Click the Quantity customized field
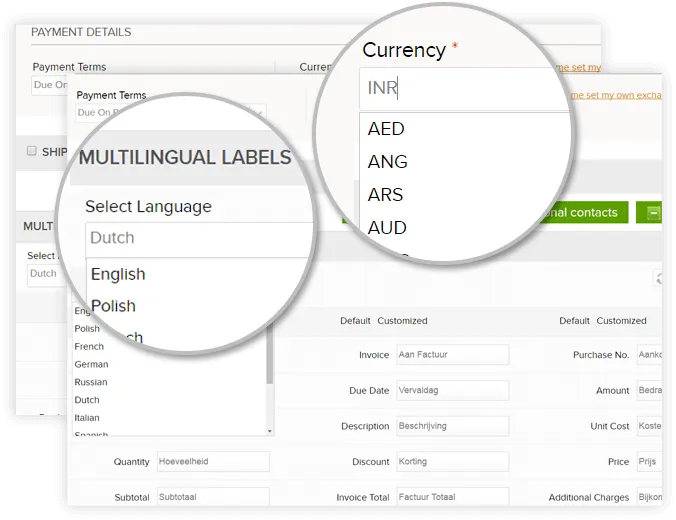The width and height of the screenshot is (676, 520). 213,461
